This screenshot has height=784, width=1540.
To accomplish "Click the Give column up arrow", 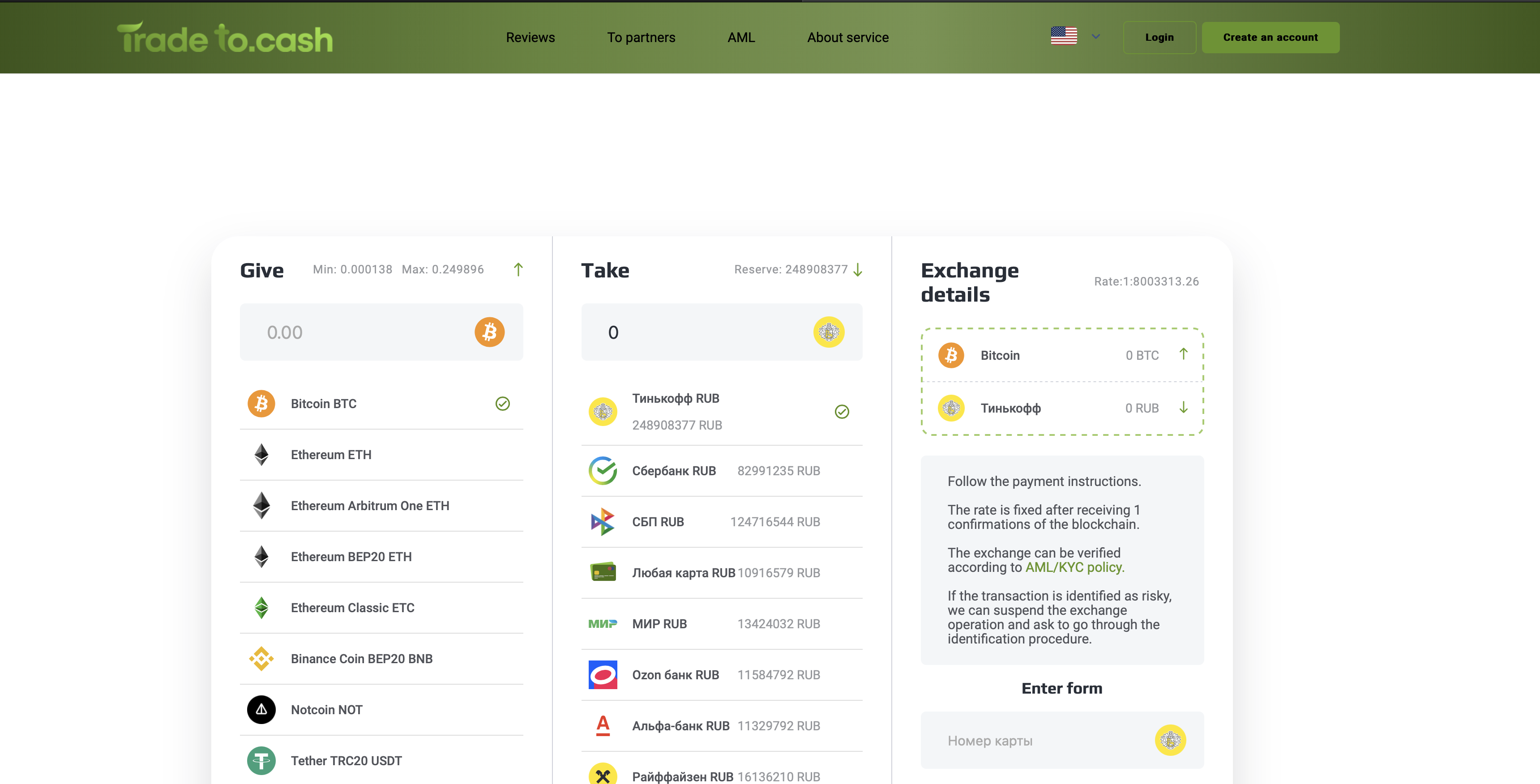I will [x=518, y=269].
